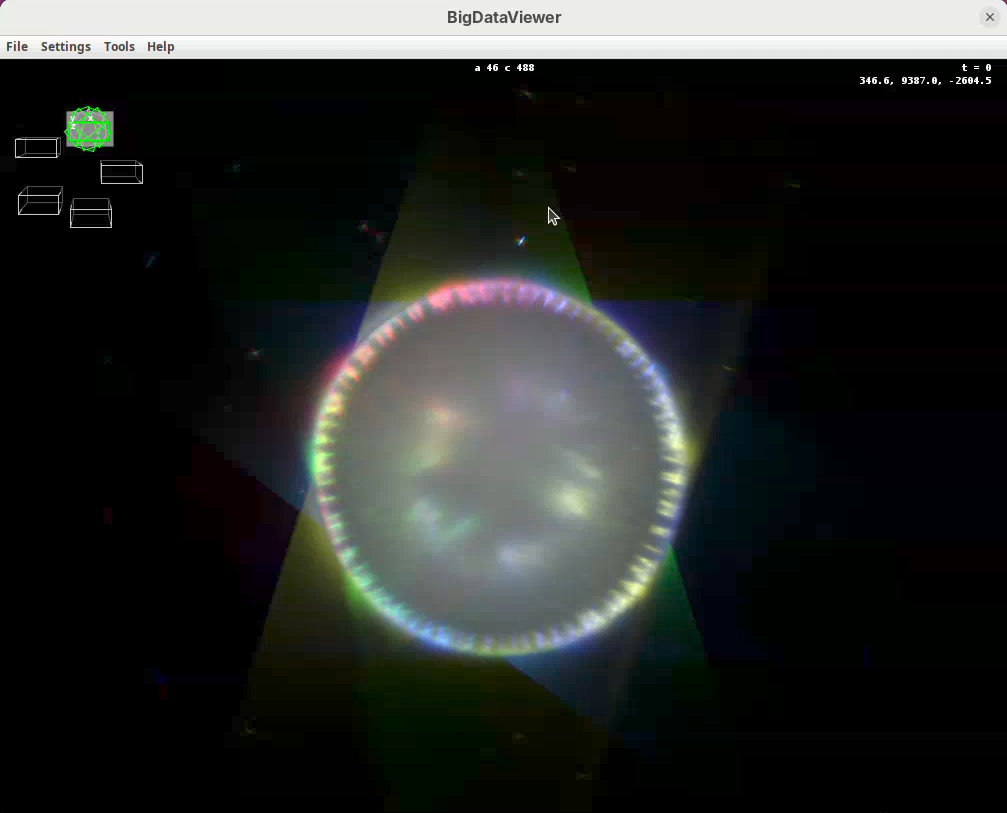Click the x axis label in the overview
The height and width of the screenshot is (813, 1007).
(x=90, y=118)
